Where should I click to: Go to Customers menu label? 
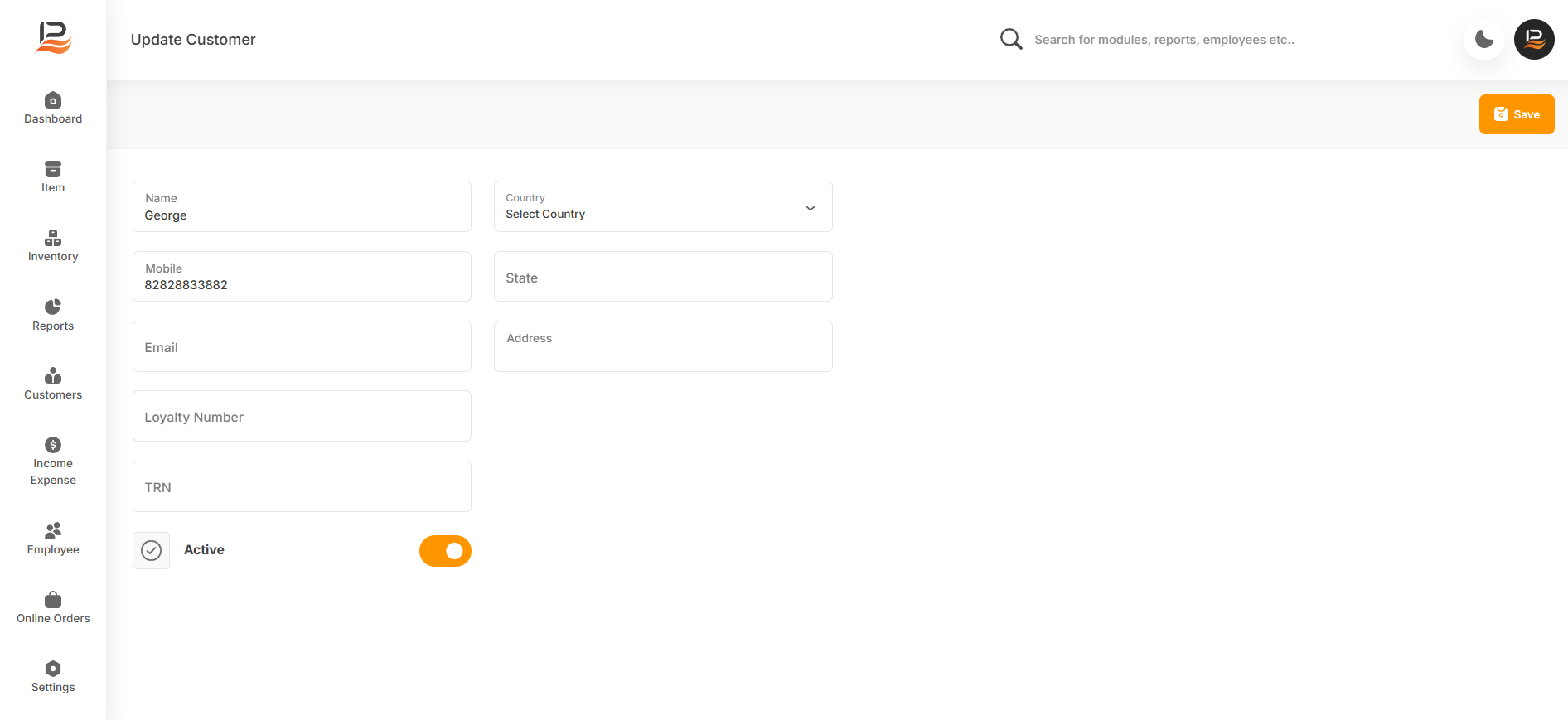click(53, 395)
